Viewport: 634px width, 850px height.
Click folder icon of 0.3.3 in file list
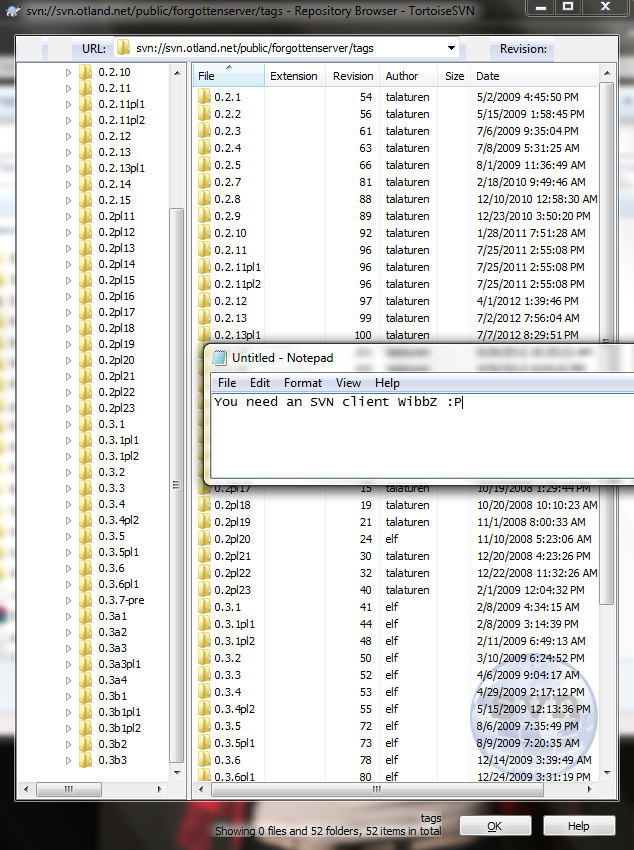click(204, 675)
